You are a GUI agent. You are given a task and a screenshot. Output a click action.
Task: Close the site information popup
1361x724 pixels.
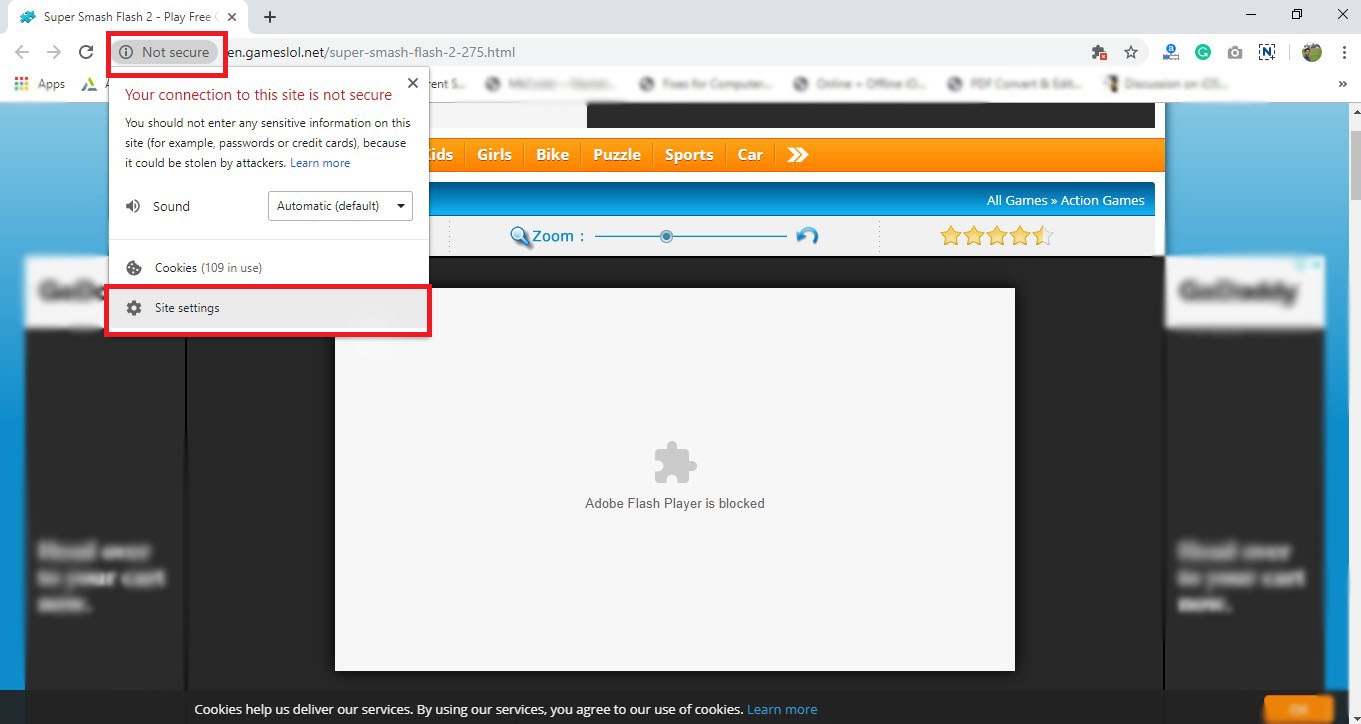click(412, 83)
